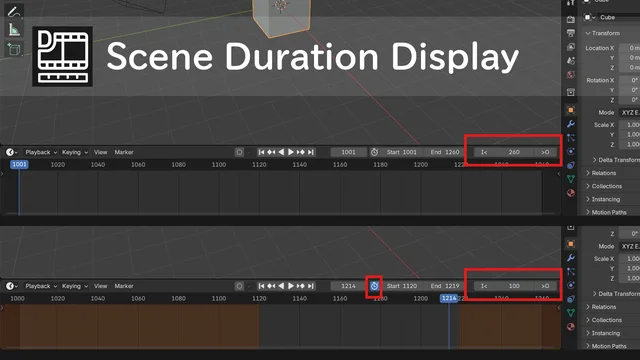
Task: Jump to end frame in frame 1214 timeline
Action: [x=311, y=286]
